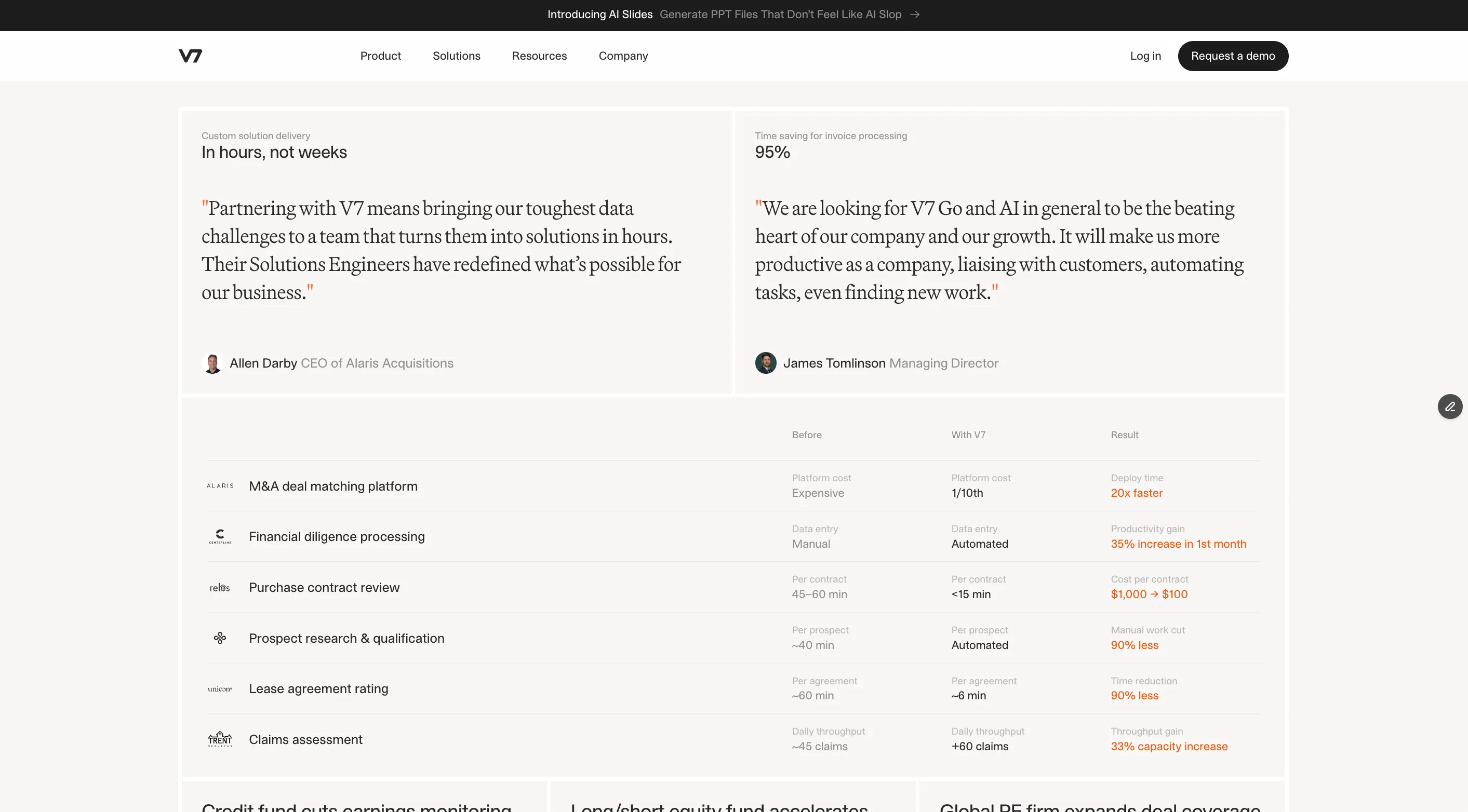Click the Relos logo icon
1468x812 pixels.
[220, 588]
